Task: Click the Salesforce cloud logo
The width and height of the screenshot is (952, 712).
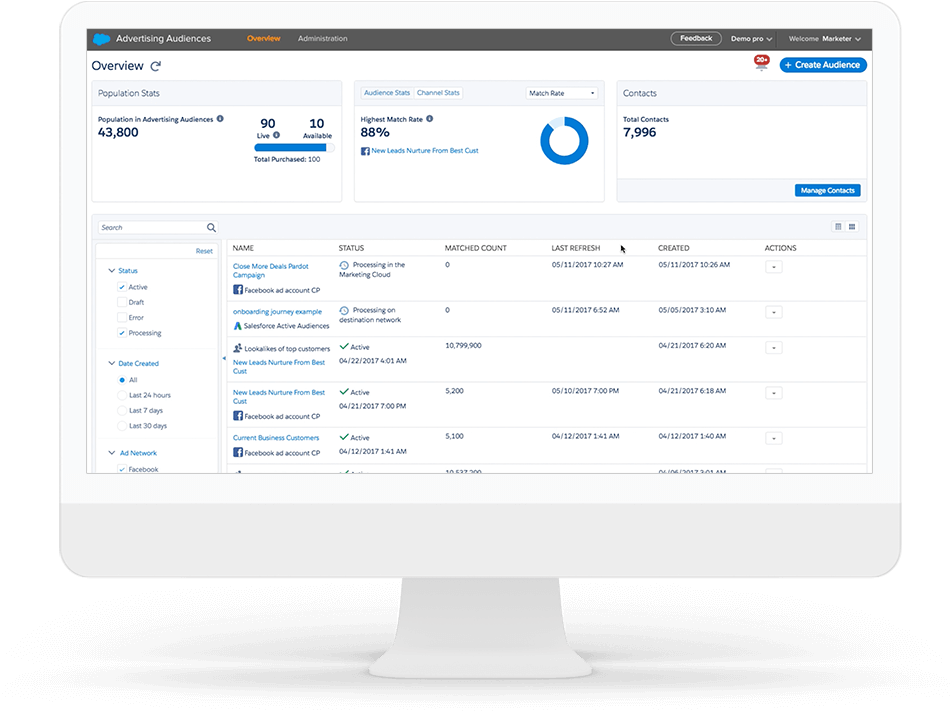Action: pyautogui.click(x=101, y=39)
